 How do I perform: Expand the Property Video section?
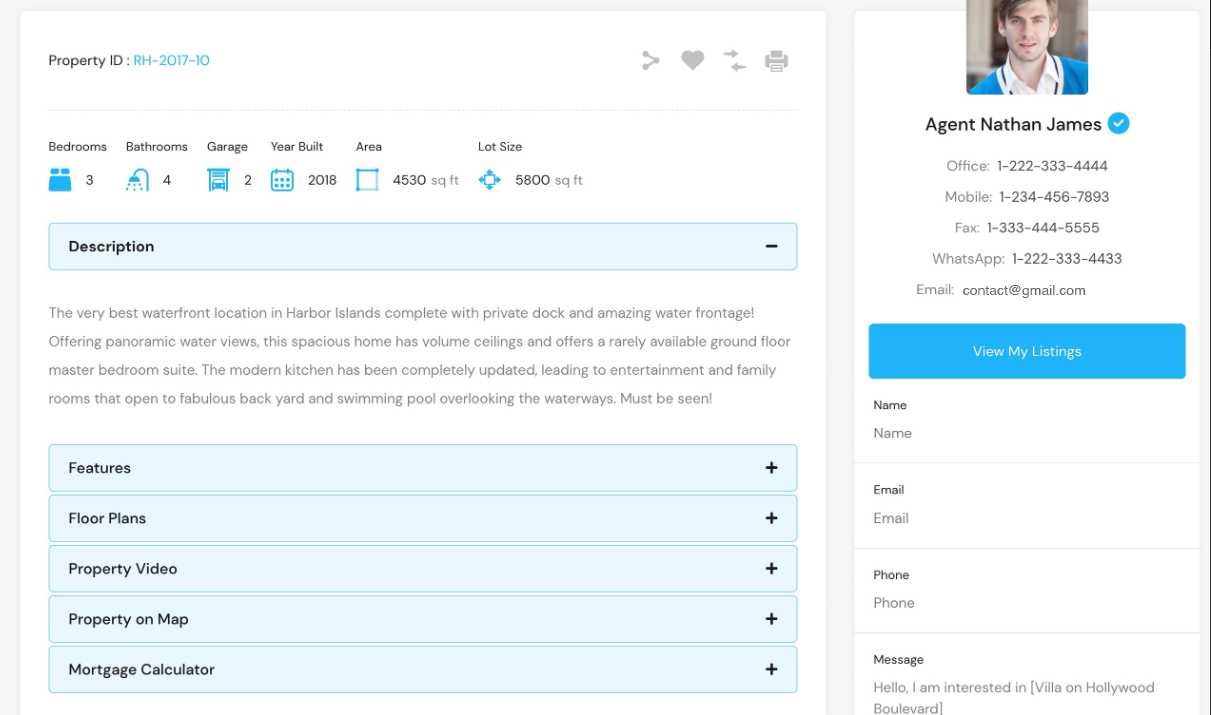point(771,569)
